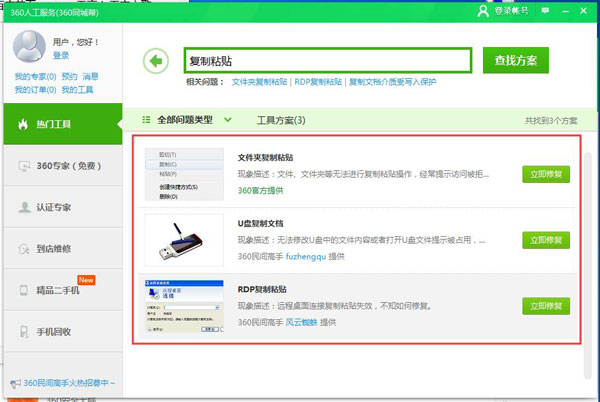Click the repair icon beside 到店维修

coord(24,249)
